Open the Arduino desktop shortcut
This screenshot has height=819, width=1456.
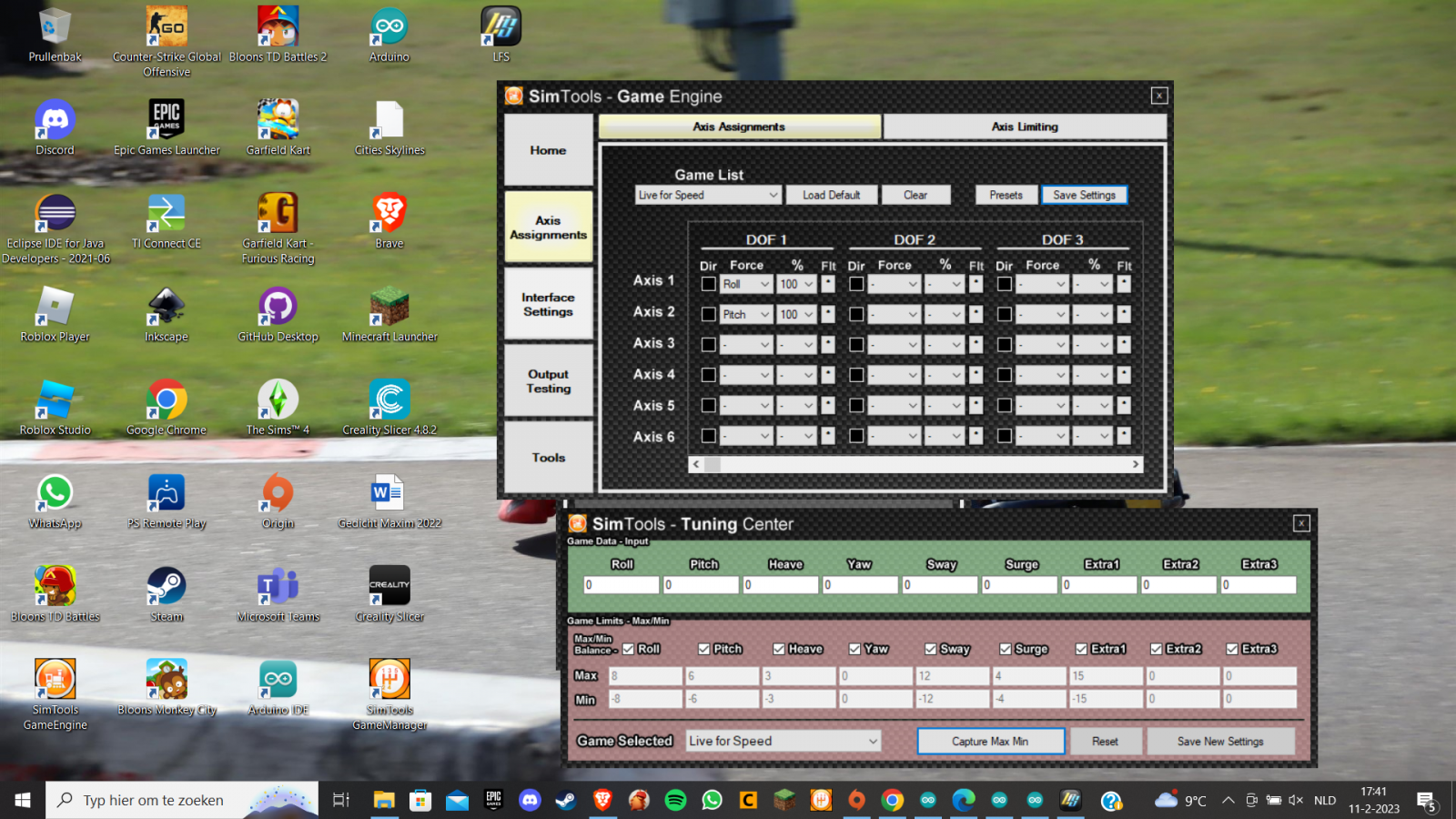coord(389,34)
